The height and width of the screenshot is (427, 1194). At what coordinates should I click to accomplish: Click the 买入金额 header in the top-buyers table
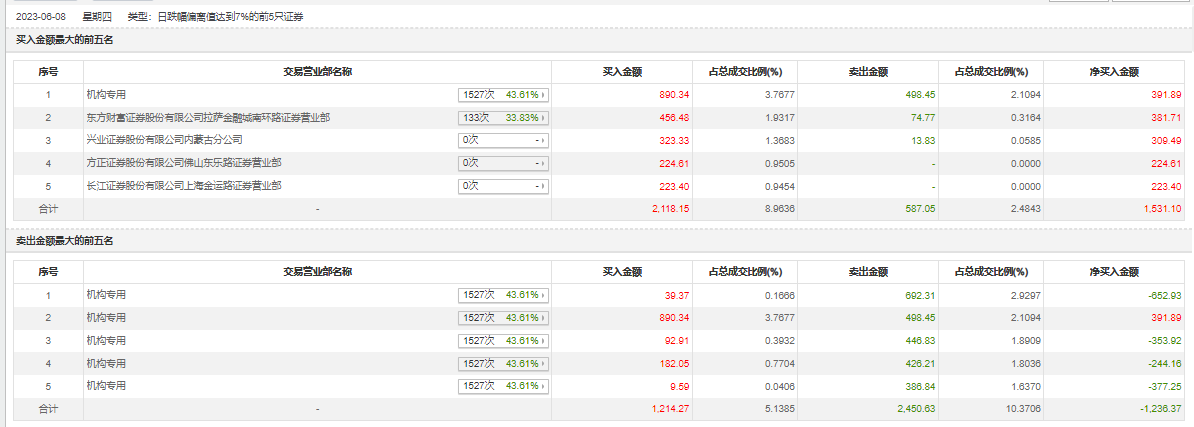621,72
